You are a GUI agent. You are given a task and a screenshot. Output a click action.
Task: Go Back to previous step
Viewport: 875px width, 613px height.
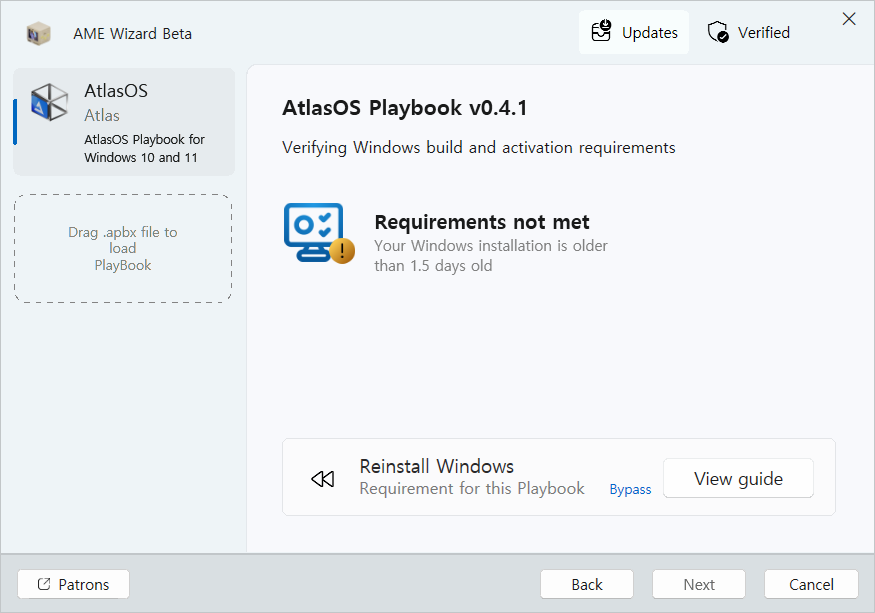tap(587, 585)
